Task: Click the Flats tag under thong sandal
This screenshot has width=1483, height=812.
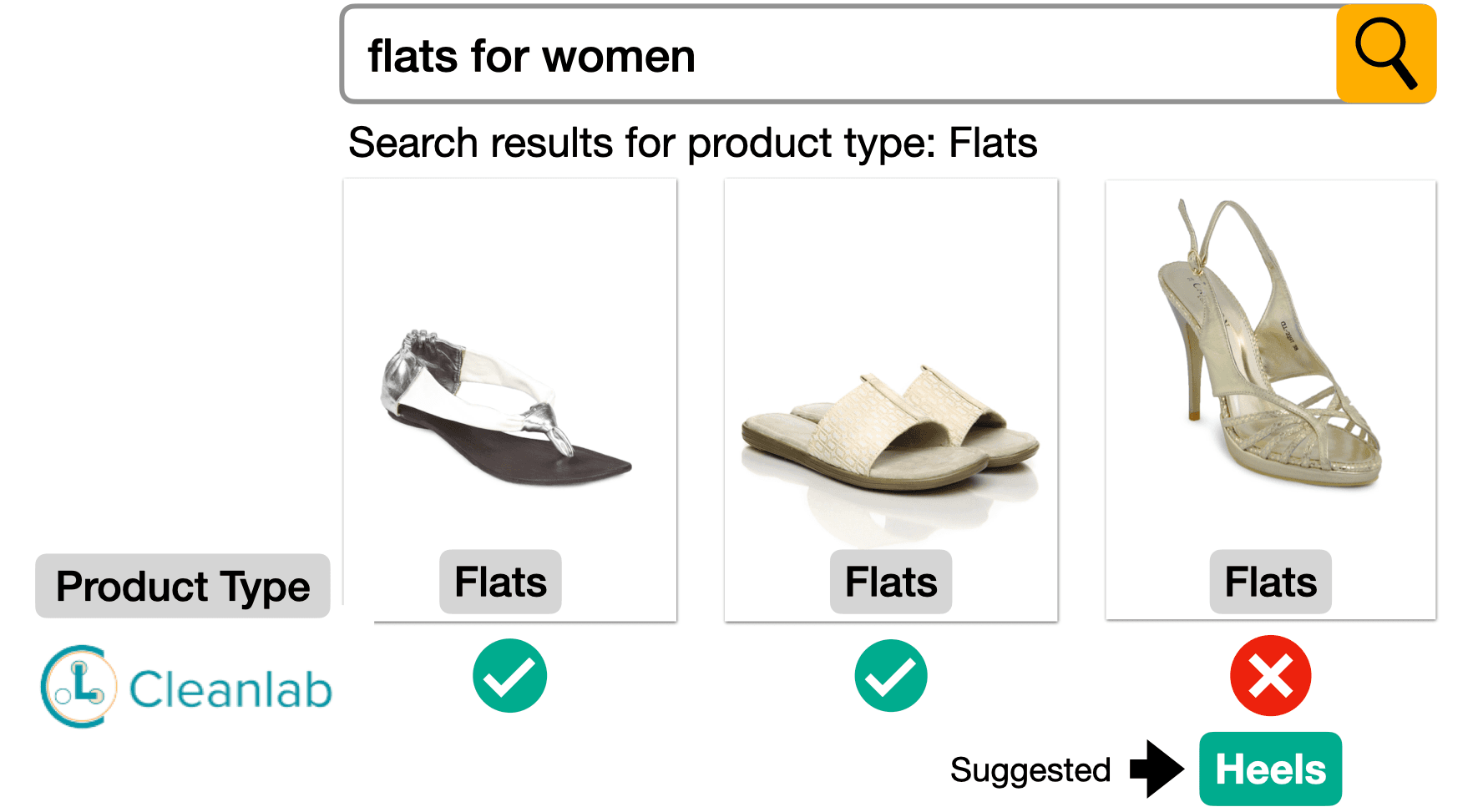Action: 500,582
